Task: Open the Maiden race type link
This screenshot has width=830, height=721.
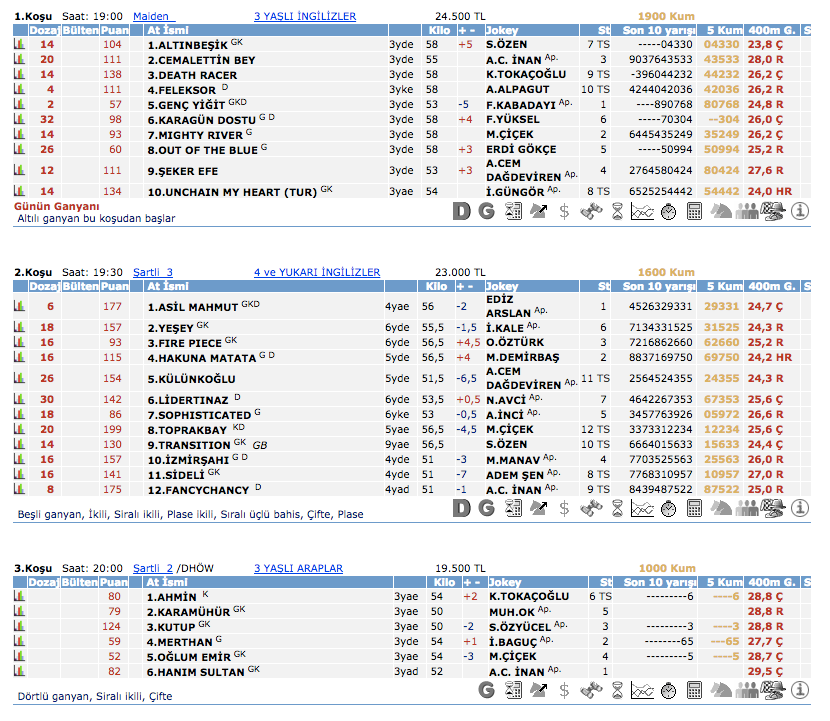Action: tap(153, 17)
